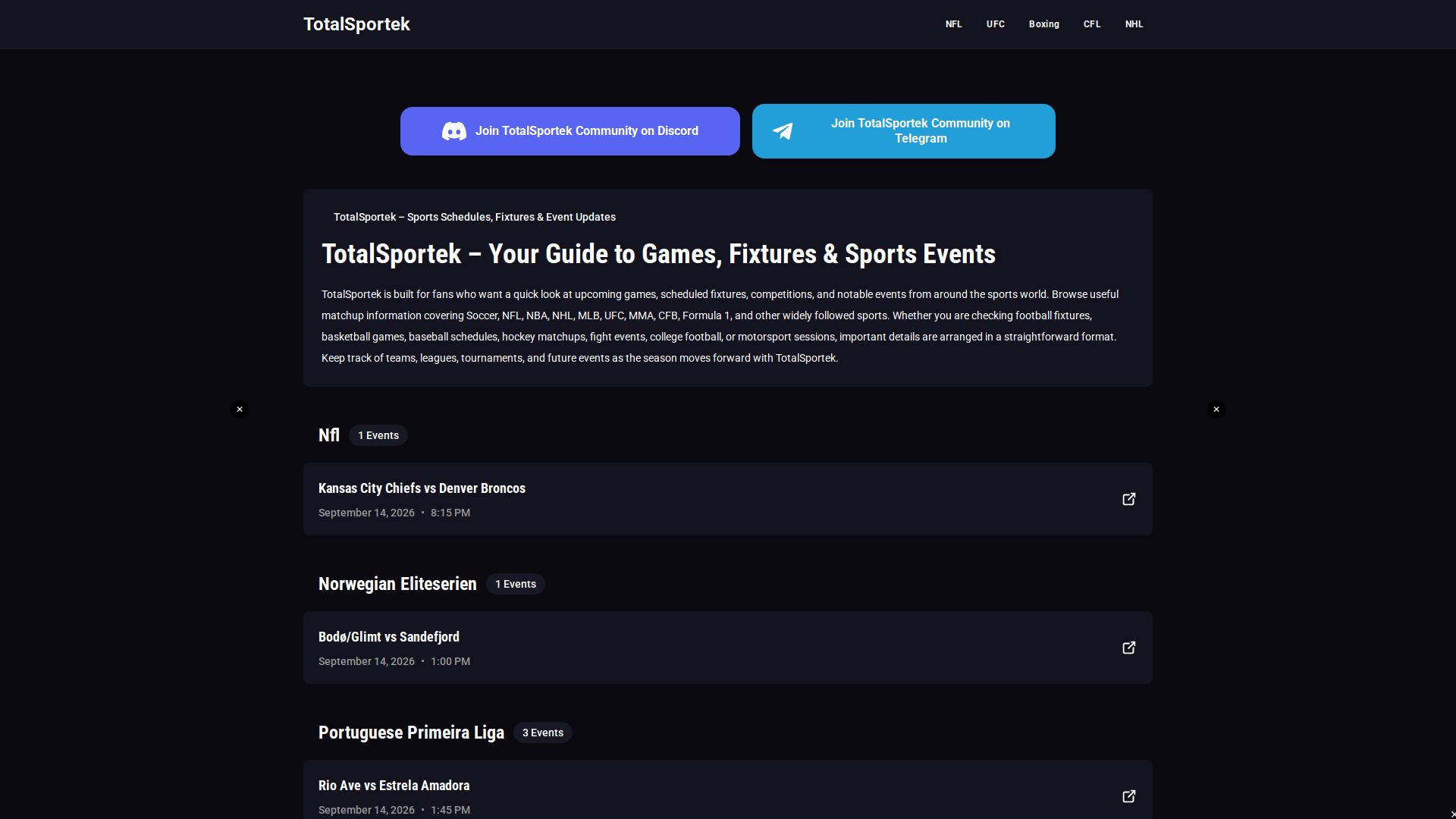Image resolution: width=1456 pixels, height=819 pixels.
Task: Click the Portuguese Primeira Liga heading
Action: [411, 733]
